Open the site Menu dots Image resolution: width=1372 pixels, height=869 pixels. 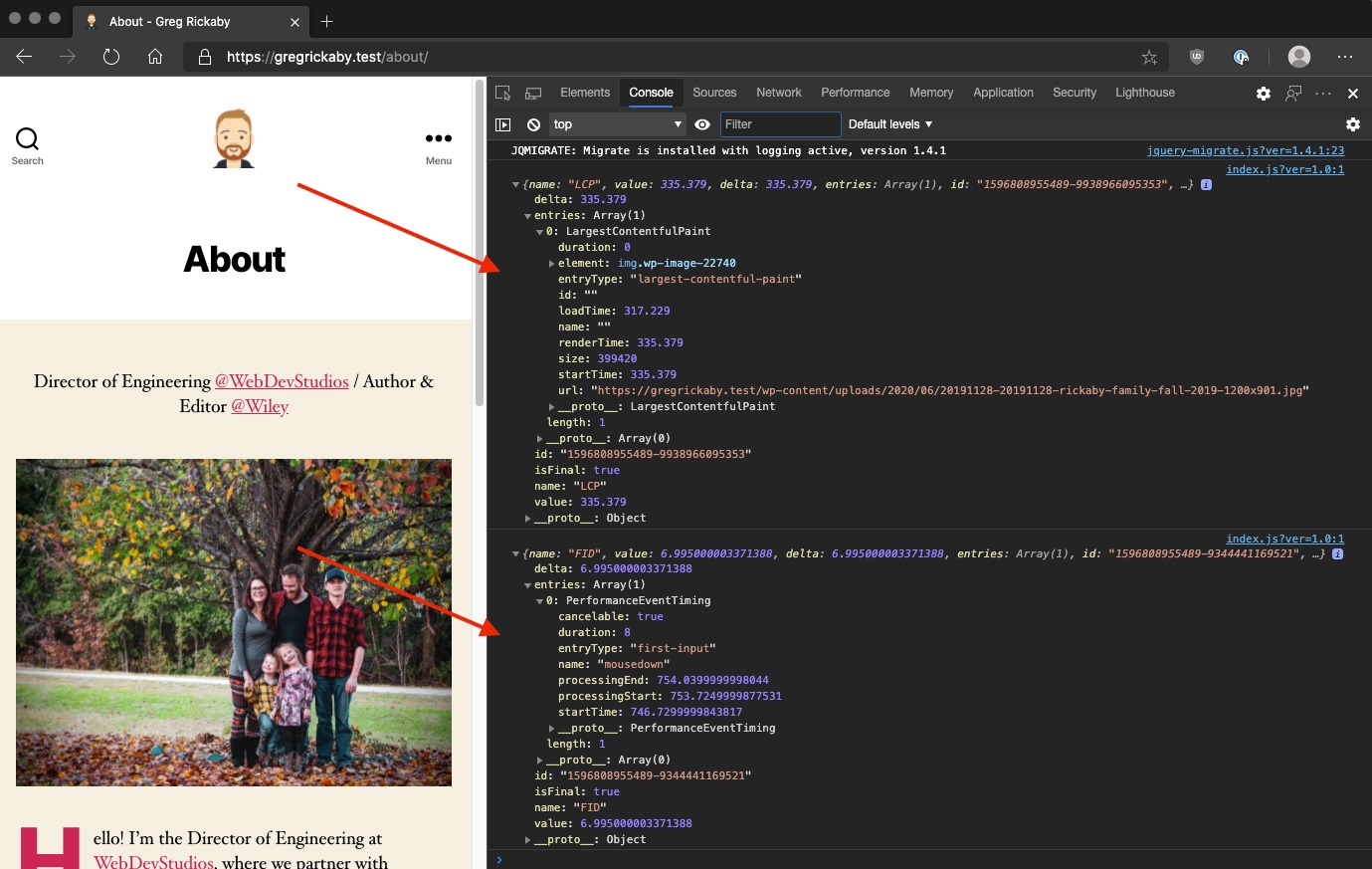439,146
